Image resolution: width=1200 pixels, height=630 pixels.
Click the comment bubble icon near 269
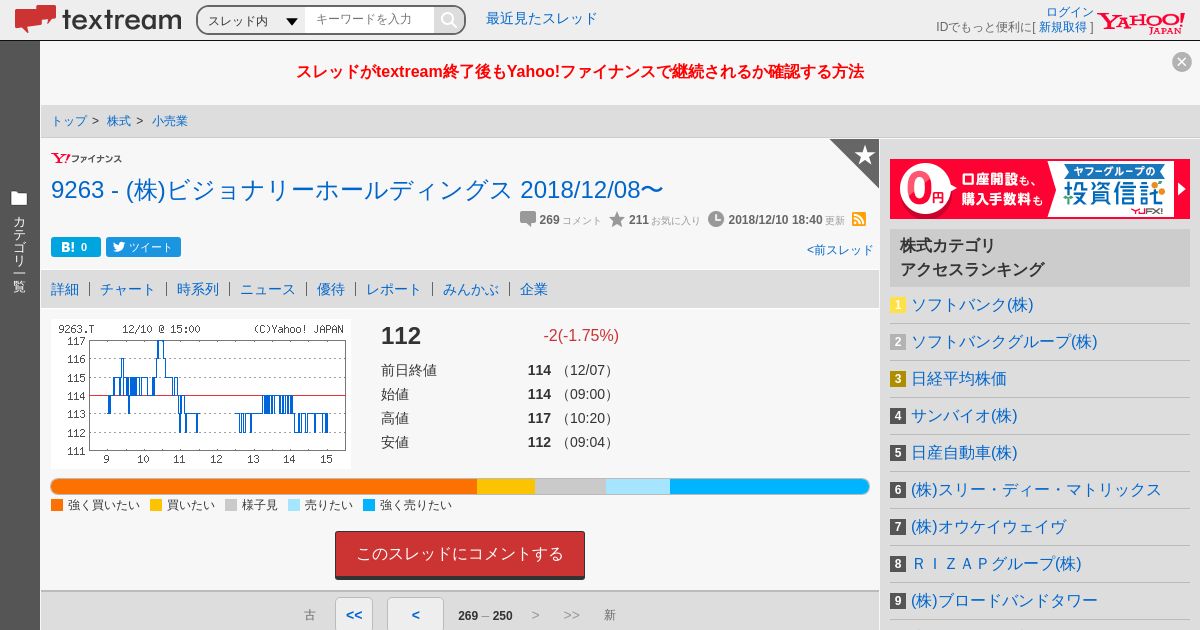(527, 219)
